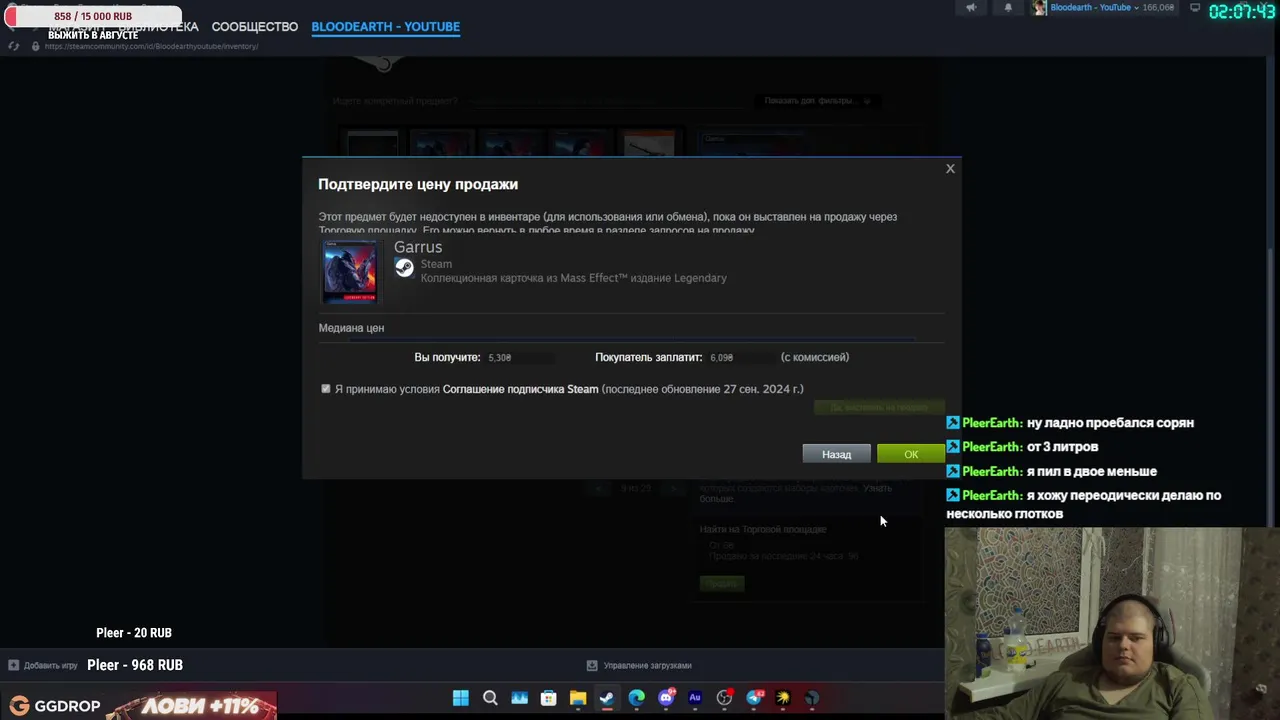Confirm the sale with the OK button
1280x720 pixels.
pos(910,455)
